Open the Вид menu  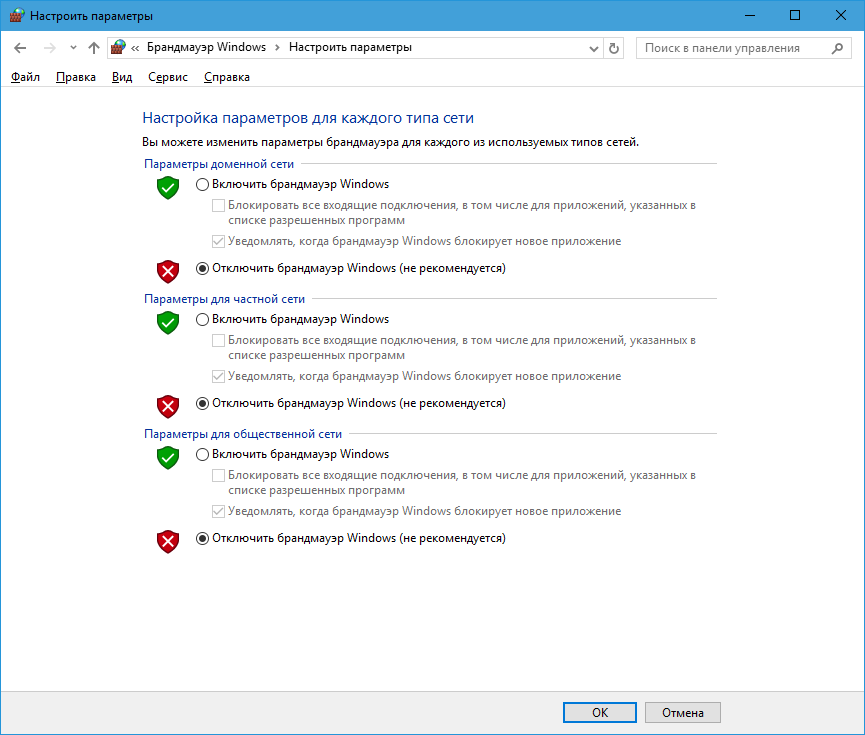point(122,77)
